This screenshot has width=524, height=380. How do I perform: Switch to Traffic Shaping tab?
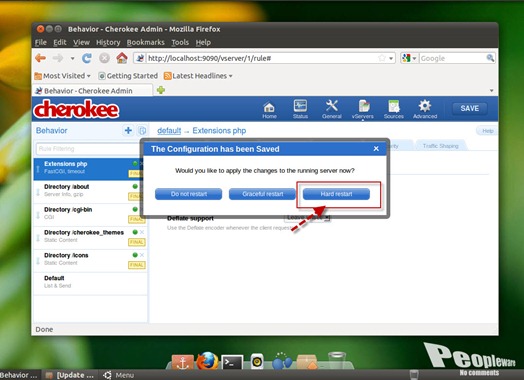tap(440, 146)
